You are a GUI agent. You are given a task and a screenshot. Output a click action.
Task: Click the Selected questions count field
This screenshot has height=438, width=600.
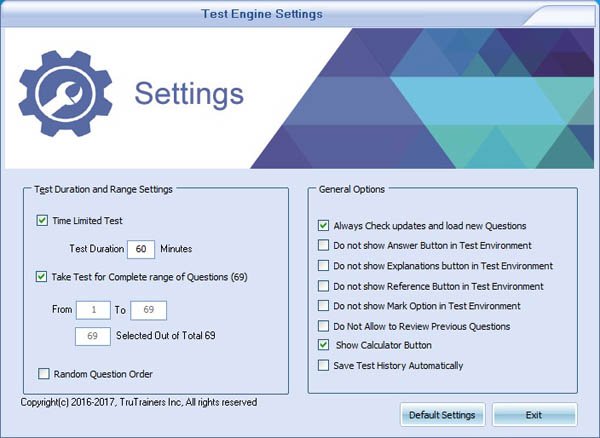(x=93, y=336)
